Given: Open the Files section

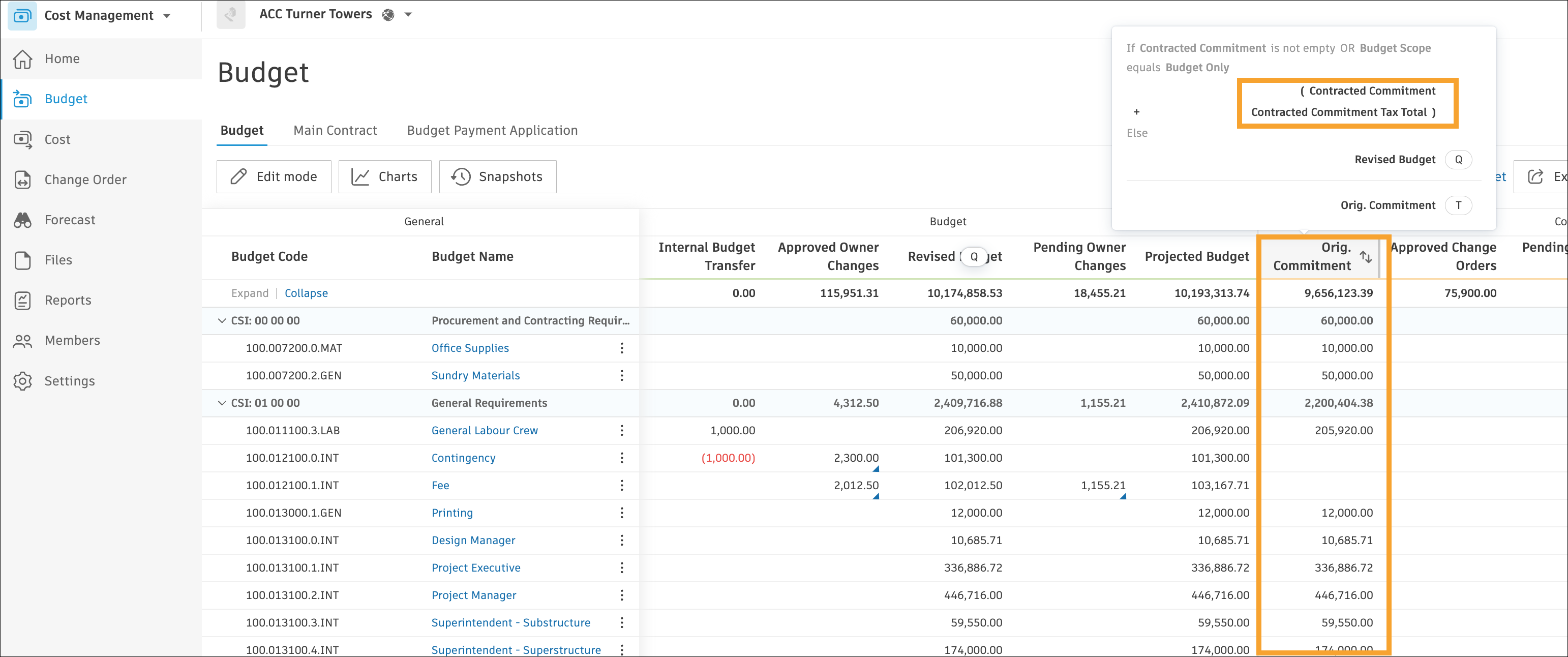Looking at the screenshot, I should pos(58,260).
